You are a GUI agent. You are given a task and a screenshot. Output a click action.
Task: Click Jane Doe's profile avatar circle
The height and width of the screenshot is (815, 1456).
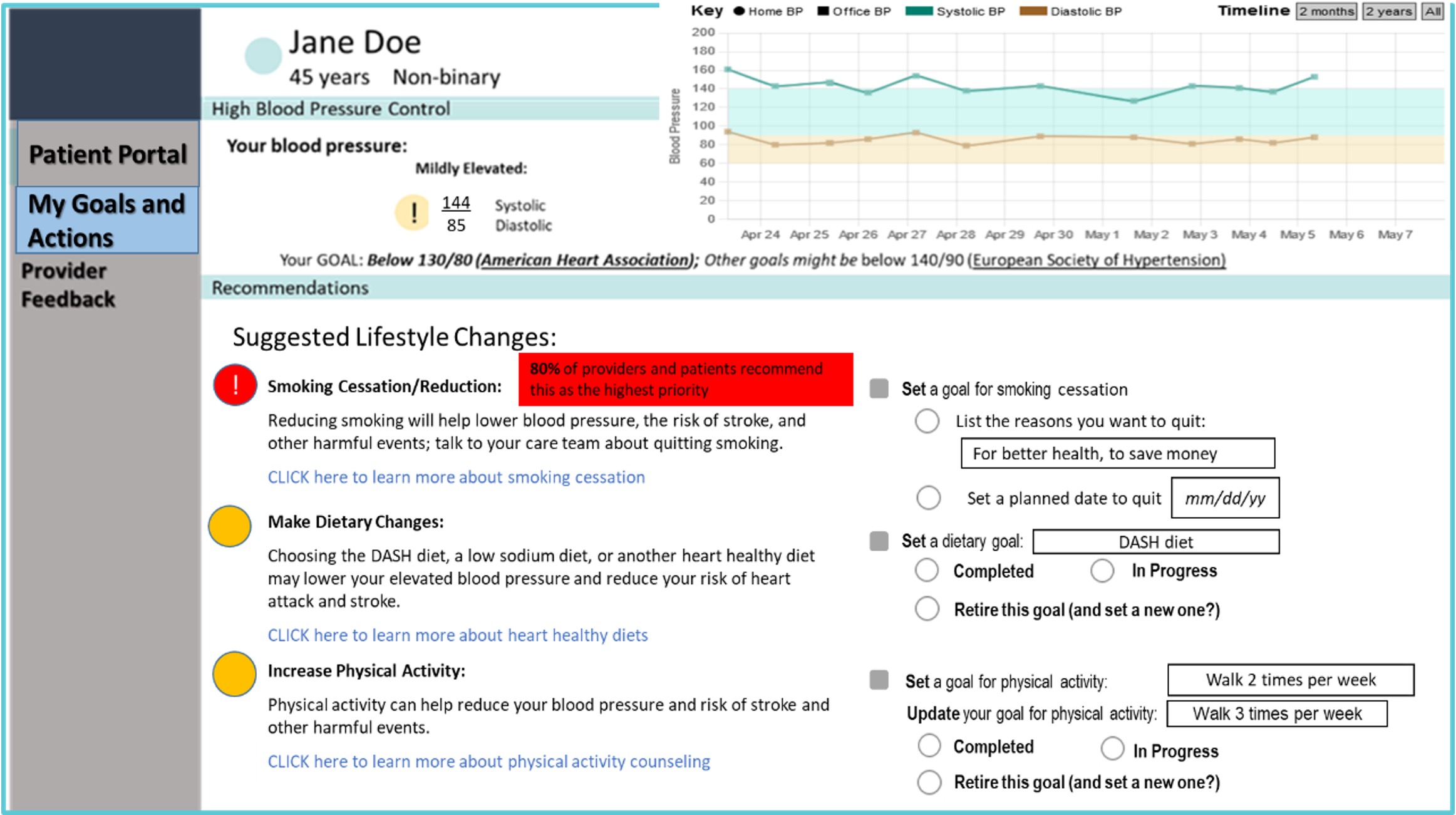(263, 56)
